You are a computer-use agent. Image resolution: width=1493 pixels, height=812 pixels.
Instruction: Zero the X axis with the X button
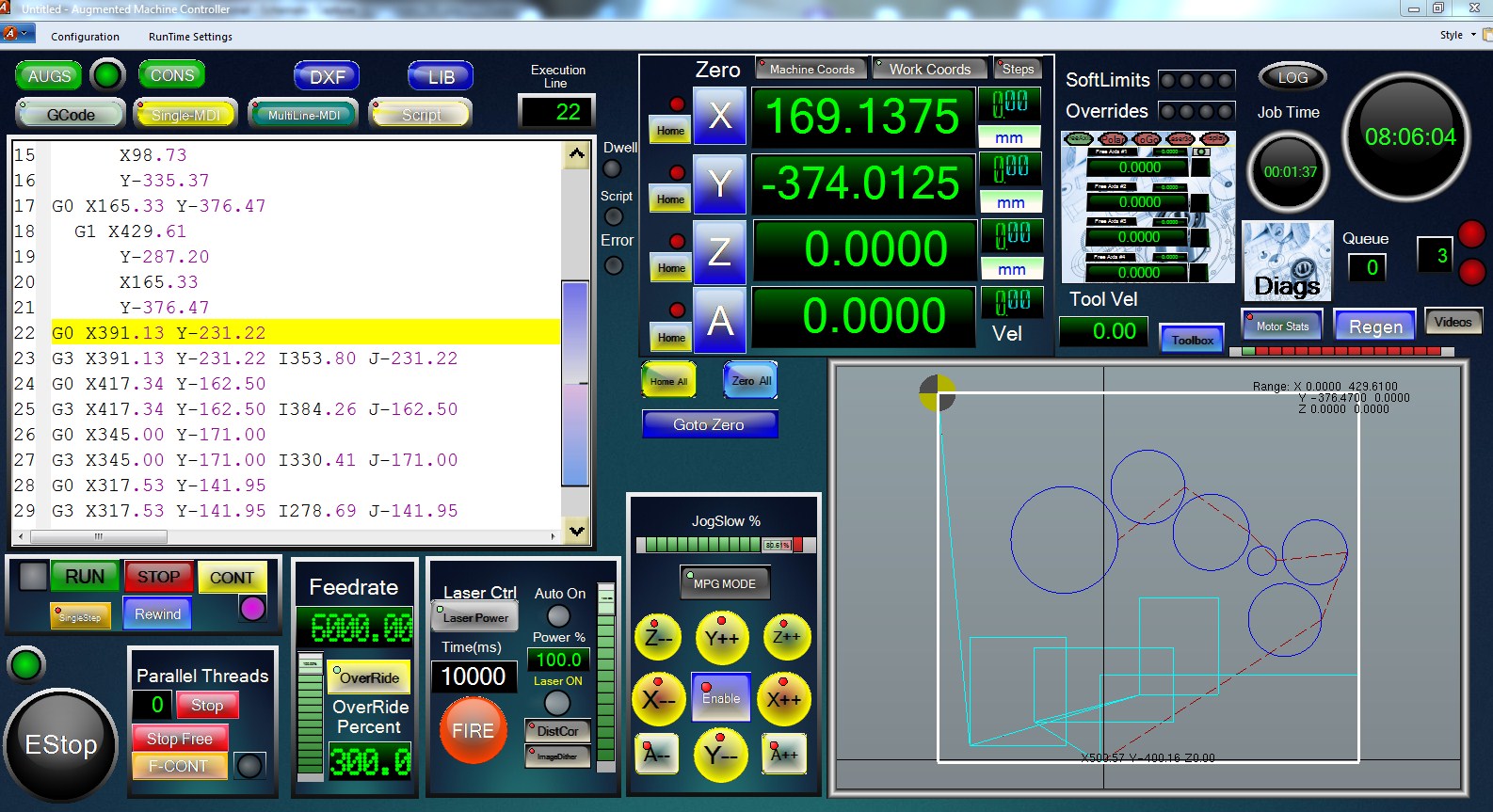(719, 117)
